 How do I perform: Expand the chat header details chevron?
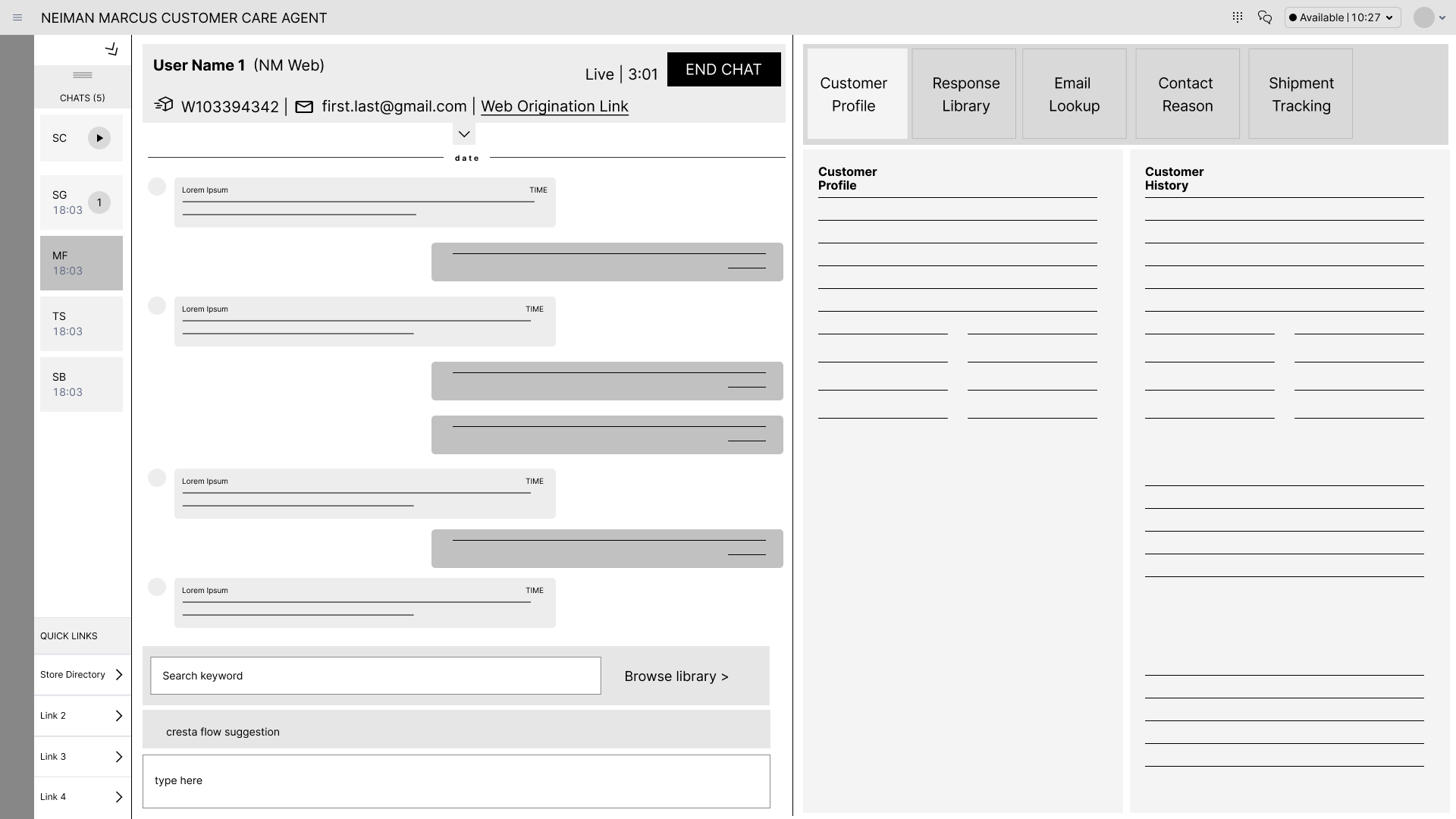(x=464, y=134)
